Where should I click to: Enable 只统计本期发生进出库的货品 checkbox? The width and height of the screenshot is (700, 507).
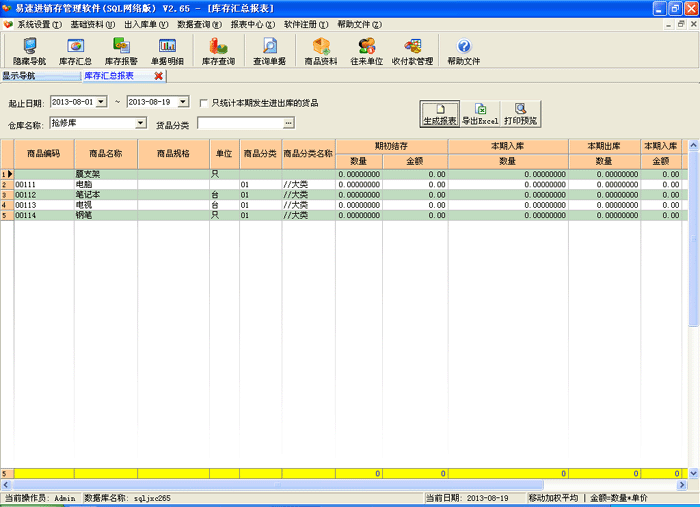click(x=204, y=102)
